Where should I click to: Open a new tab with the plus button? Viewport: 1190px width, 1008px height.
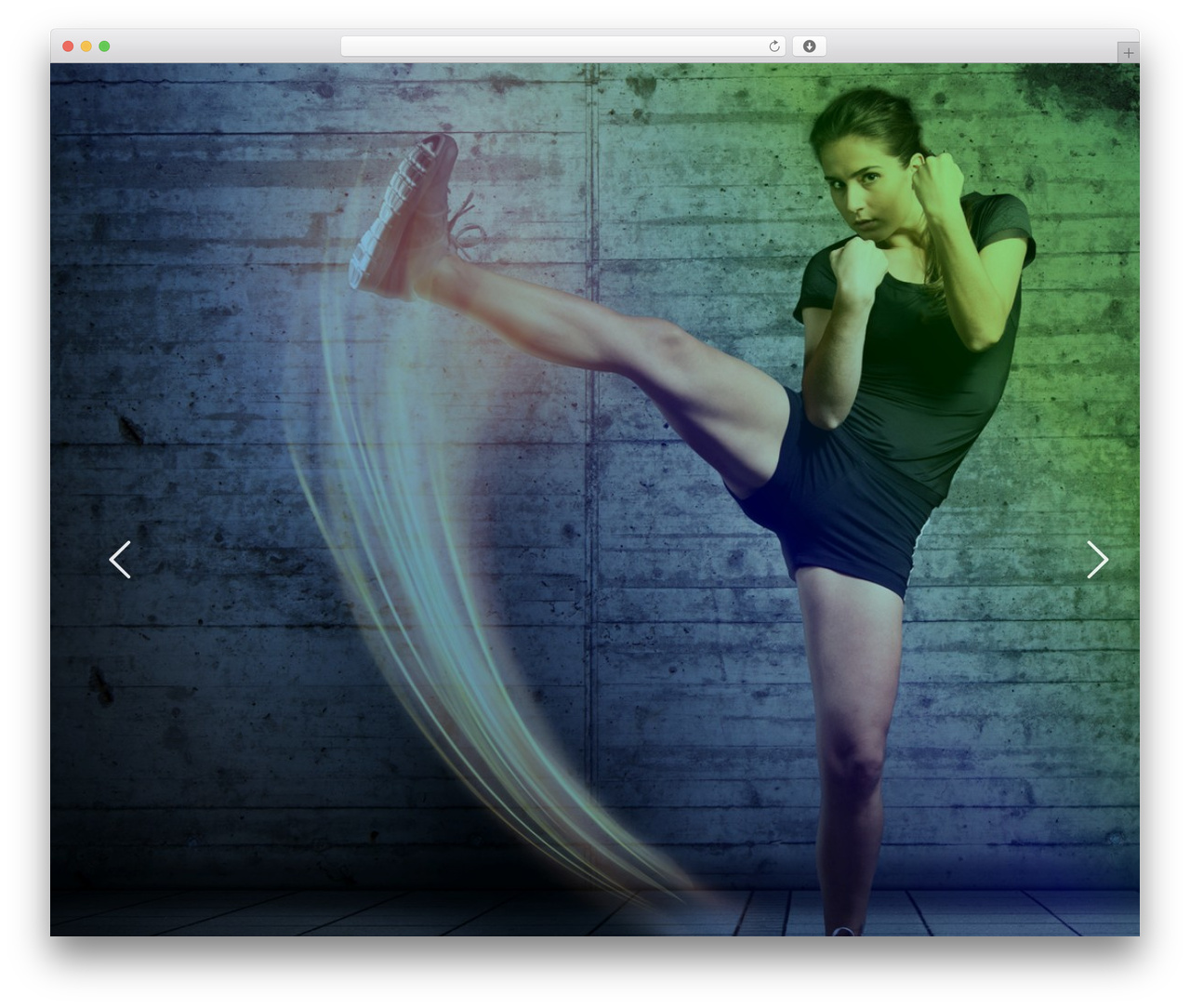pyautogui.click(x=1128, y=53)
